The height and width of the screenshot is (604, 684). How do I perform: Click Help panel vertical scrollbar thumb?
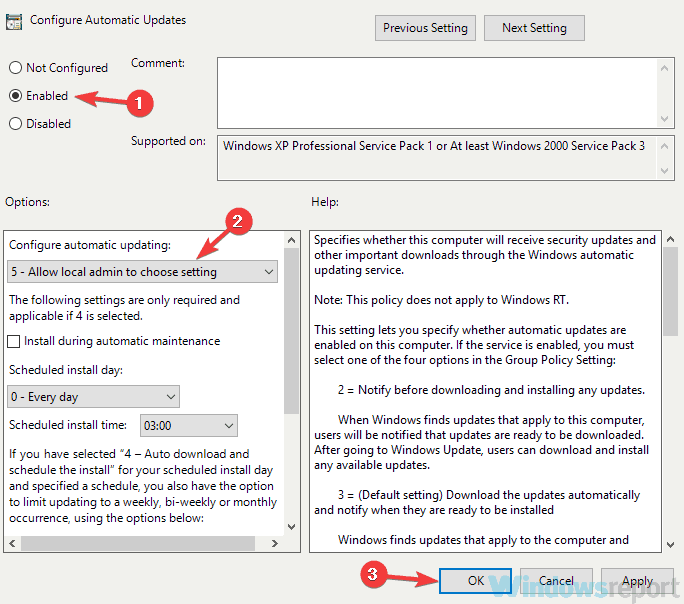[x=671, y=292]
